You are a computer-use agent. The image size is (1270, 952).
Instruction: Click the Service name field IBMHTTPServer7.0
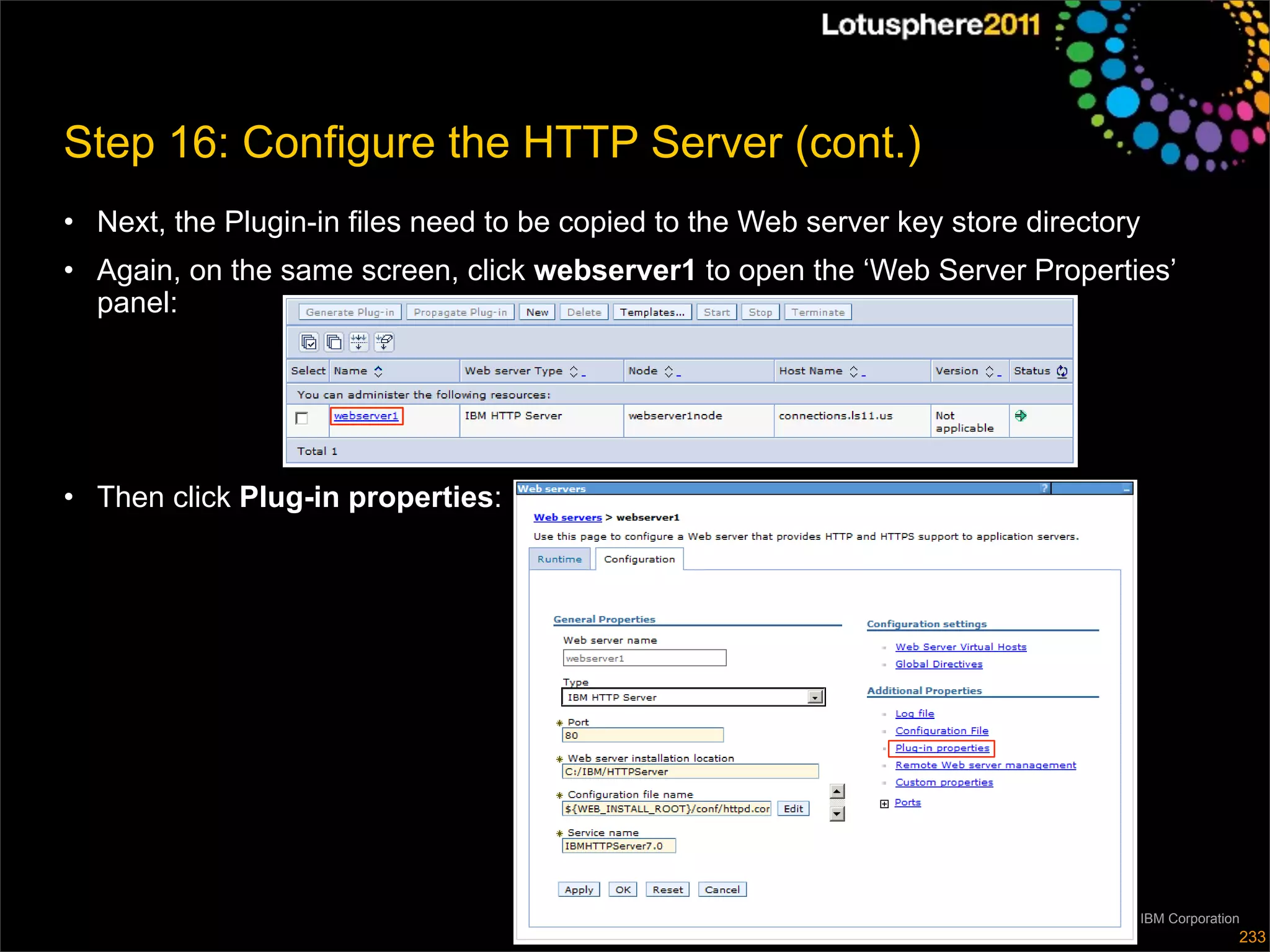pos(619,846)
